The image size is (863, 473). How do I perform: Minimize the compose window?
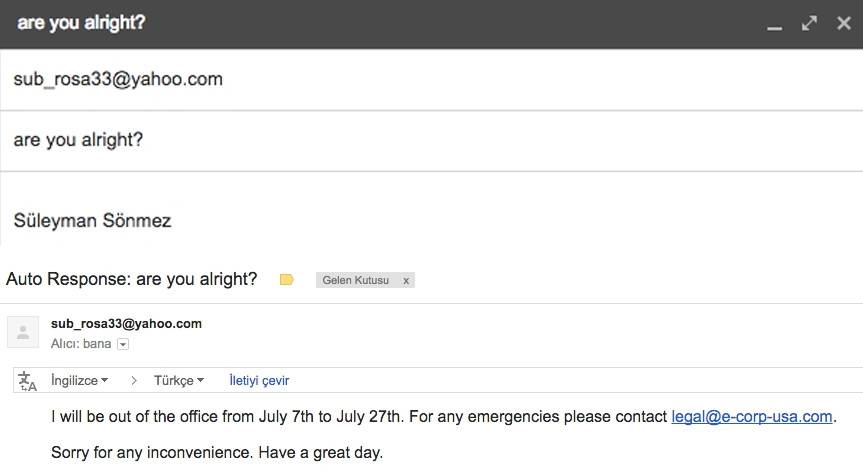774,24
